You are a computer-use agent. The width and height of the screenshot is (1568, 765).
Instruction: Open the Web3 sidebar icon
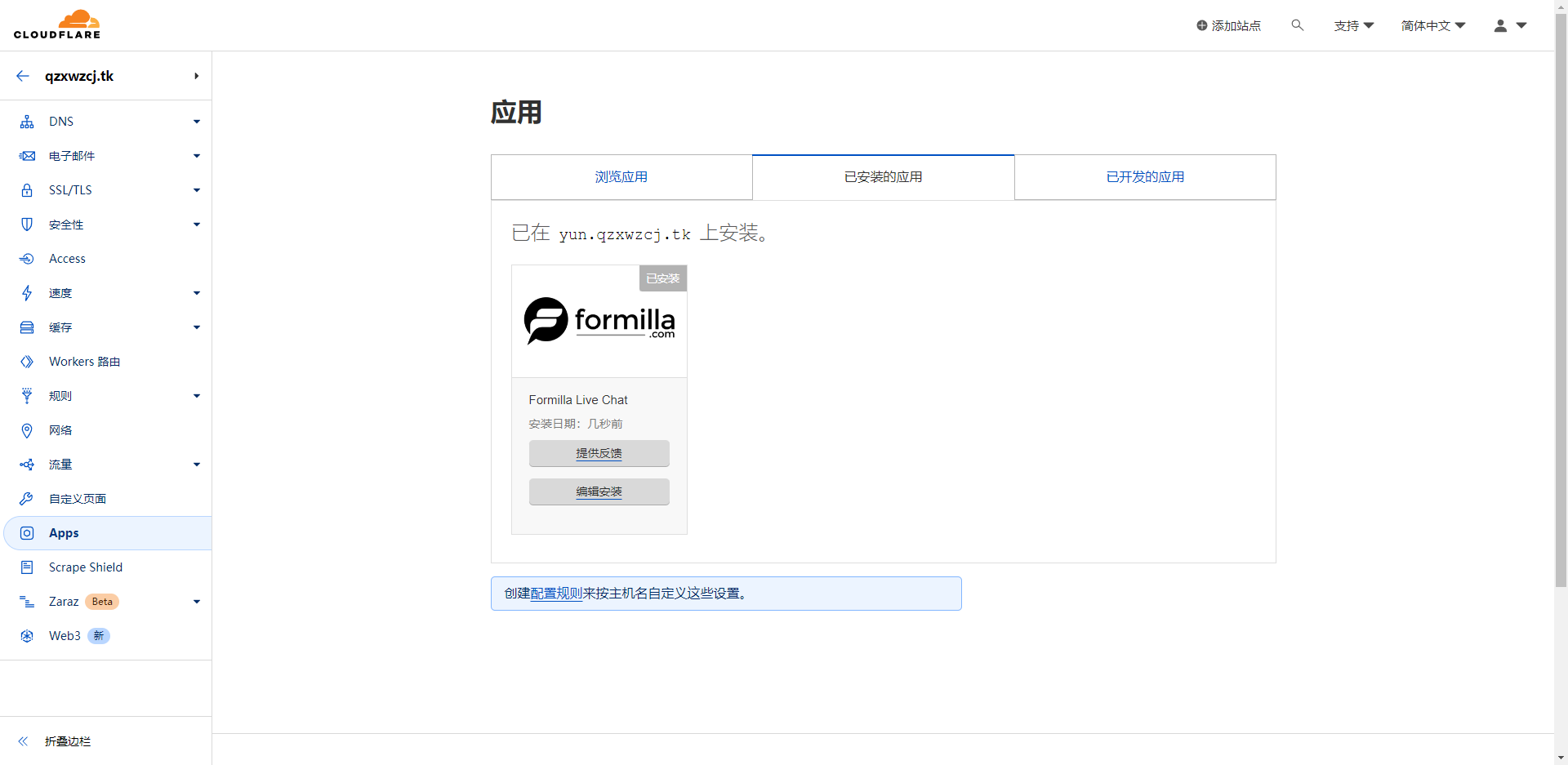[27, 636]
